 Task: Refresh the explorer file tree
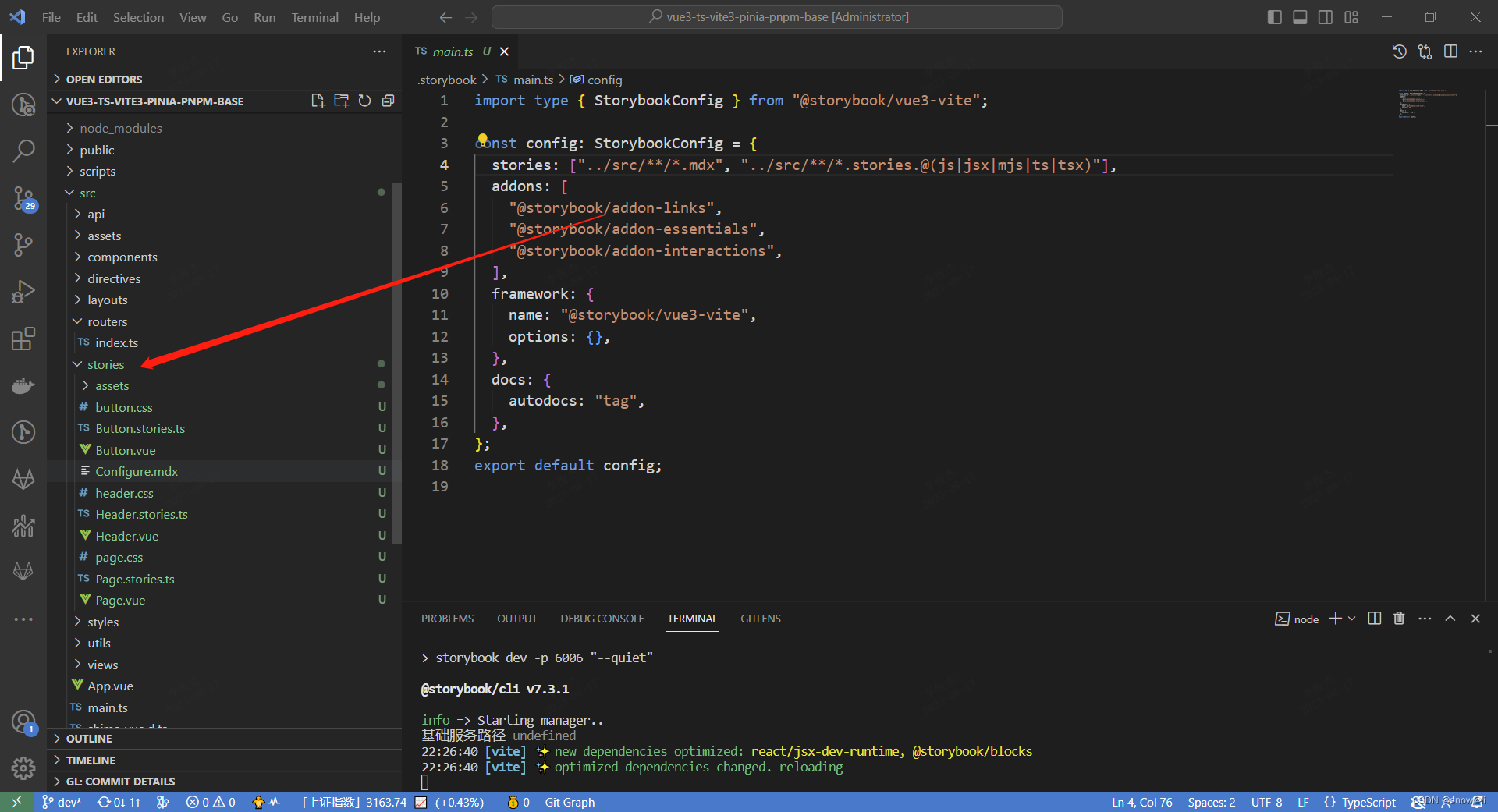tap(364, 101)
